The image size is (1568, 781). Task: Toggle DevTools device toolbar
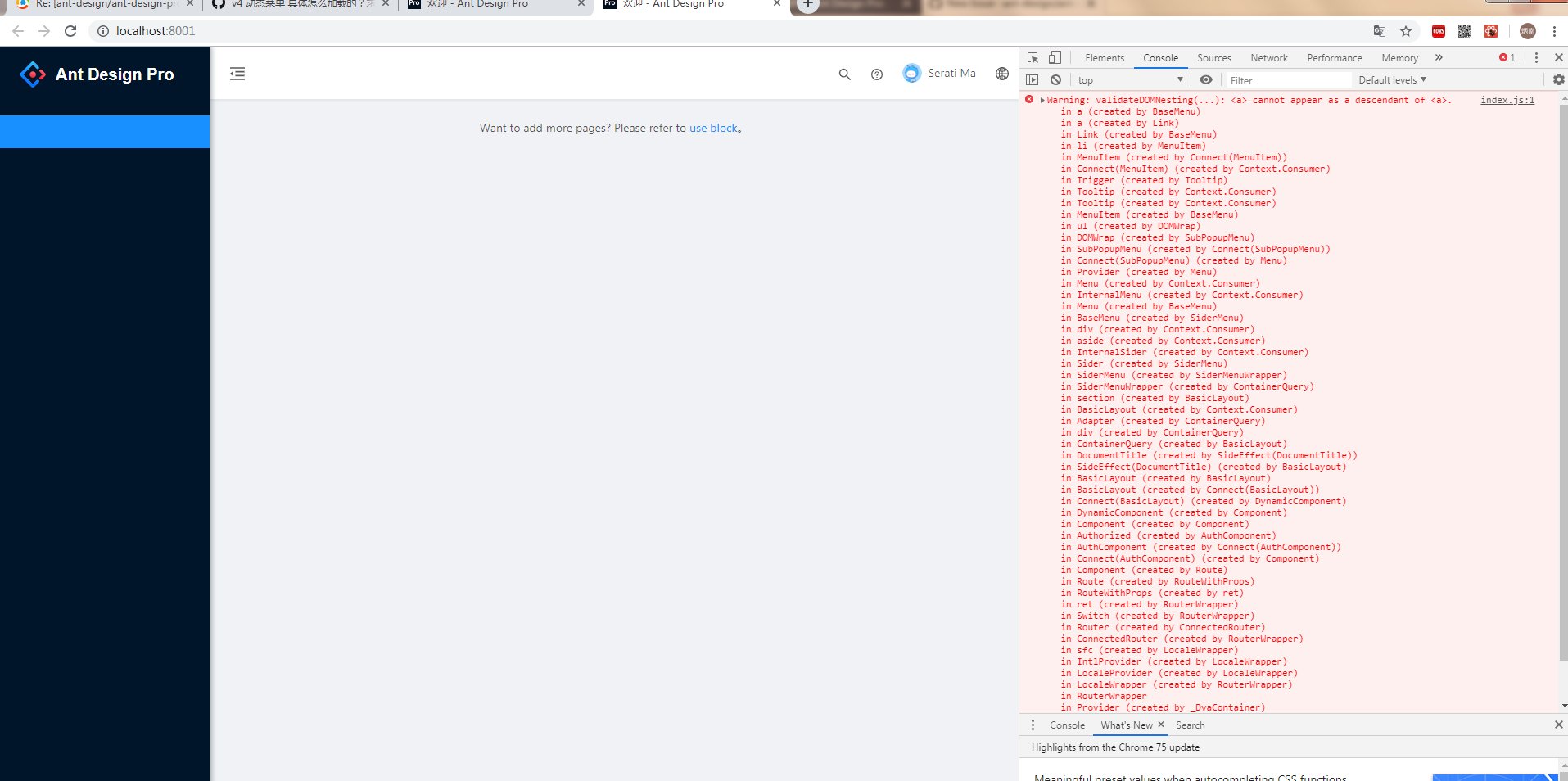coord(1055,58)
